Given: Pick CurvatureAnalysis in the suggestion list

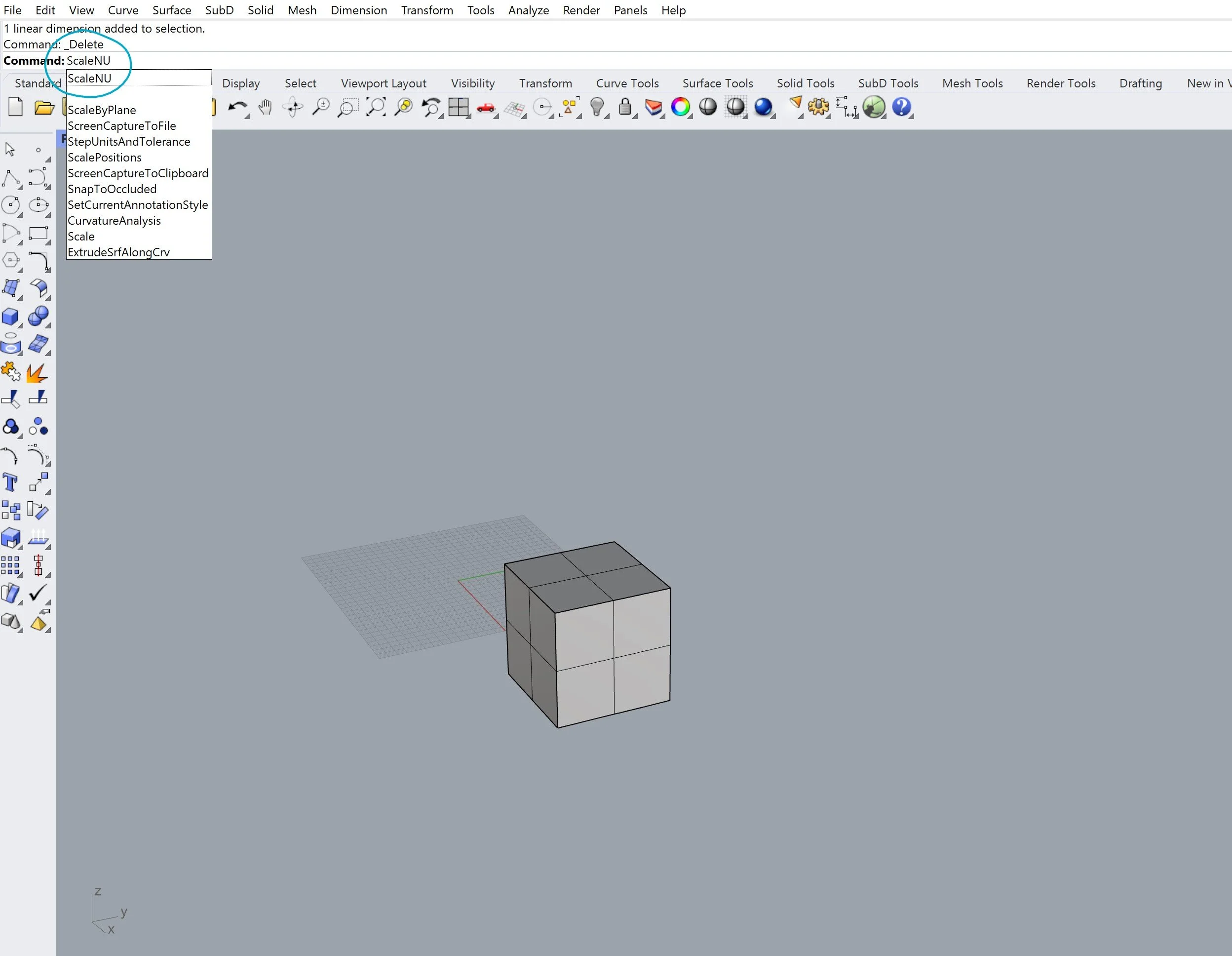Looking at the screenshot, I should coord(114,221).
